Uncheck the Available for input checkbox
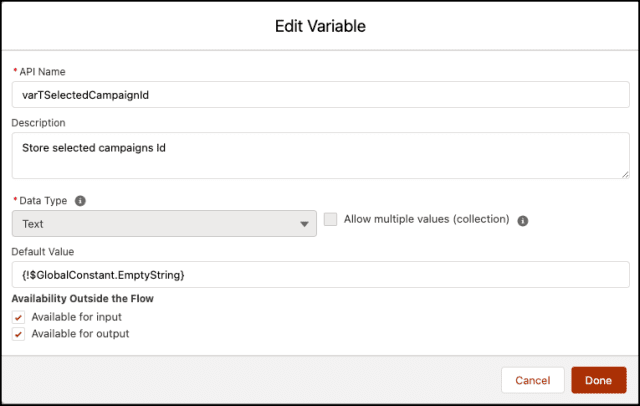The width and height of the screenshot is (640, 406). (x=19, y=317)
